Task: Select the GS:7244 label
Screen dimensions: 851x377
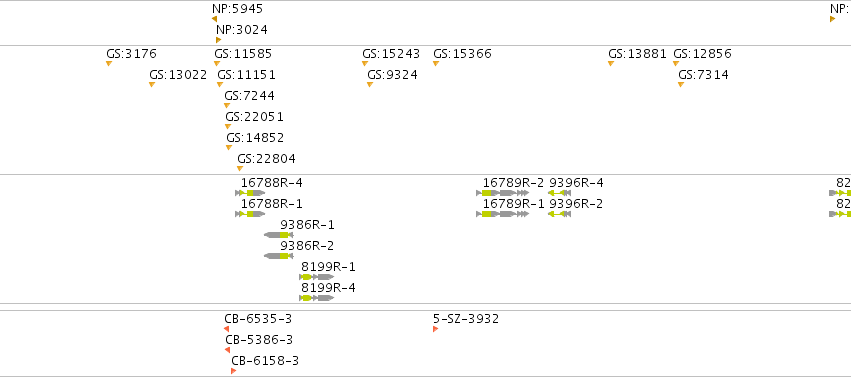Action: (250, 96)
